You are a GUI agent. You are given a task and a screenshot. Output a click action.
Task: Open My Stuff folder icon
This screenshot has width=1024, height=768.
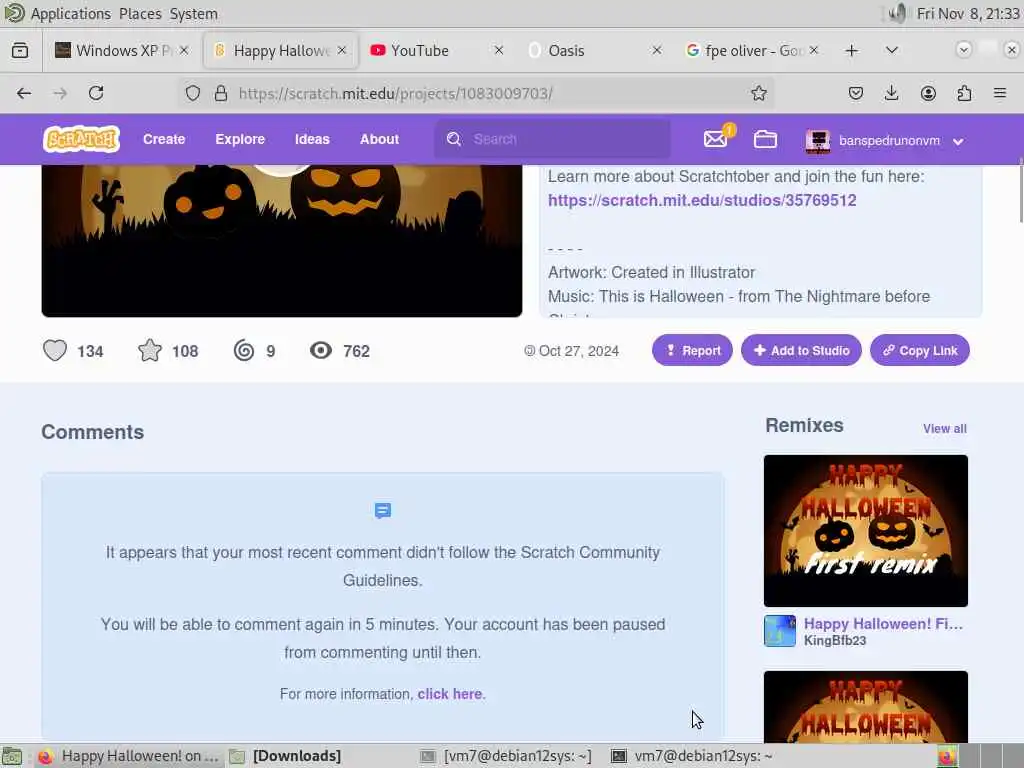pyautogui.click(x=765, y=139)
